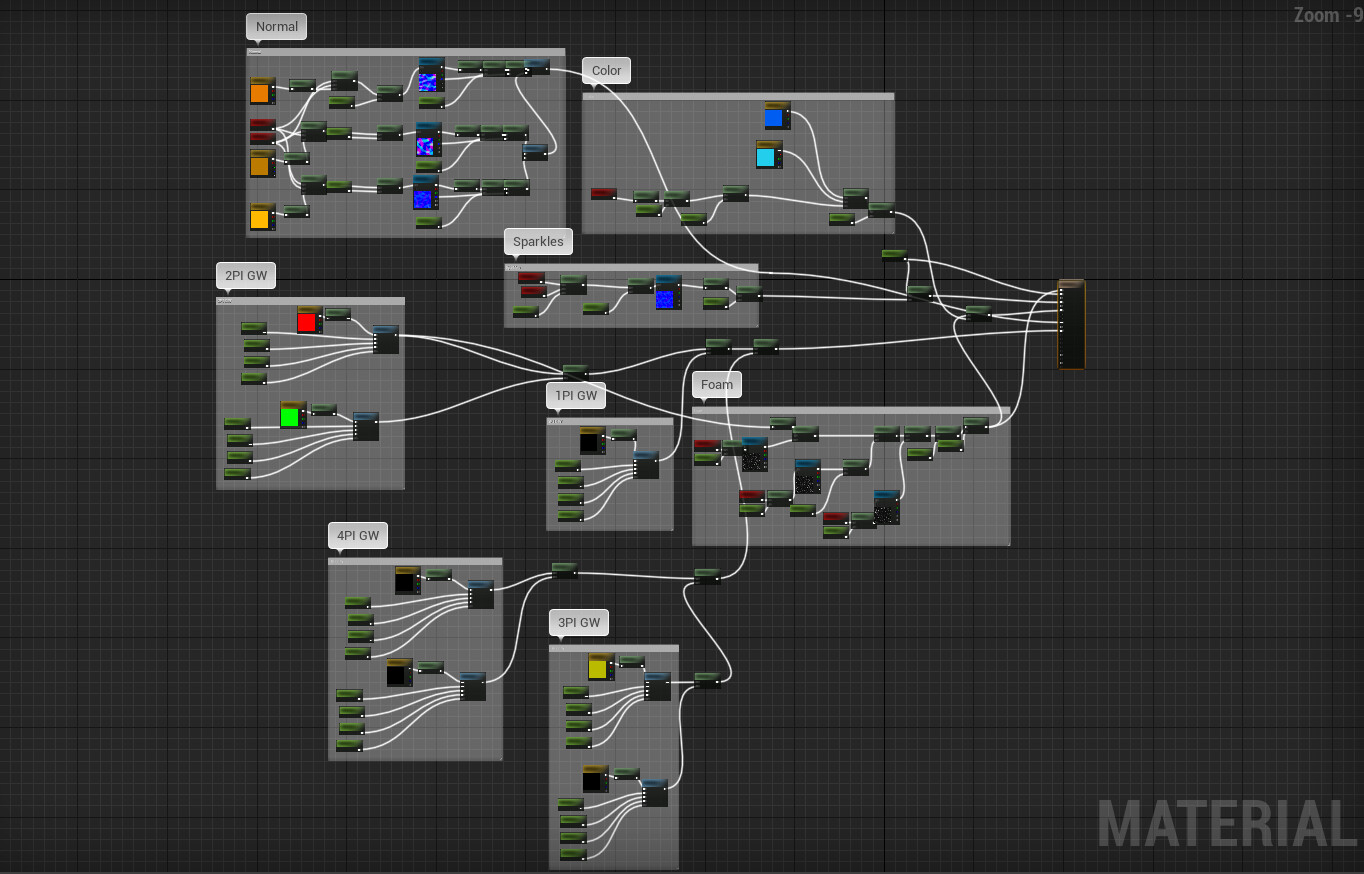
Task: Select the leftmost noise texture in Foam group
Action: 754,454
